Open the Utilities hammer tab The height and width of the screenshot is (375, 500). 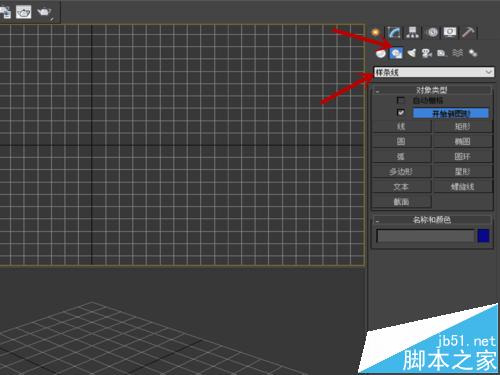coord(469,32)
